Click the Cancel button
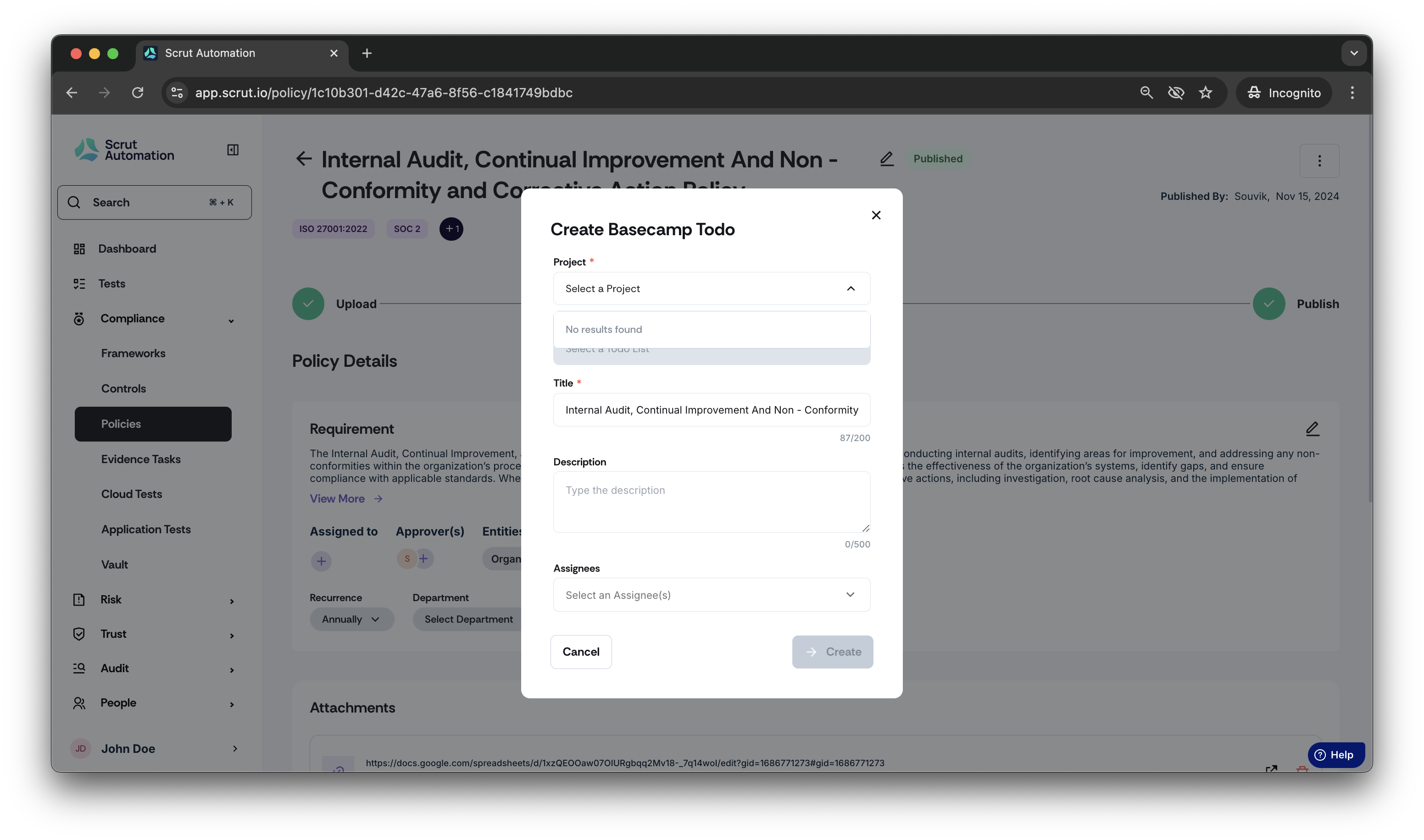The height and width of the screenshot is (840, 1424). pyautogui.click(x=581, y=652)
